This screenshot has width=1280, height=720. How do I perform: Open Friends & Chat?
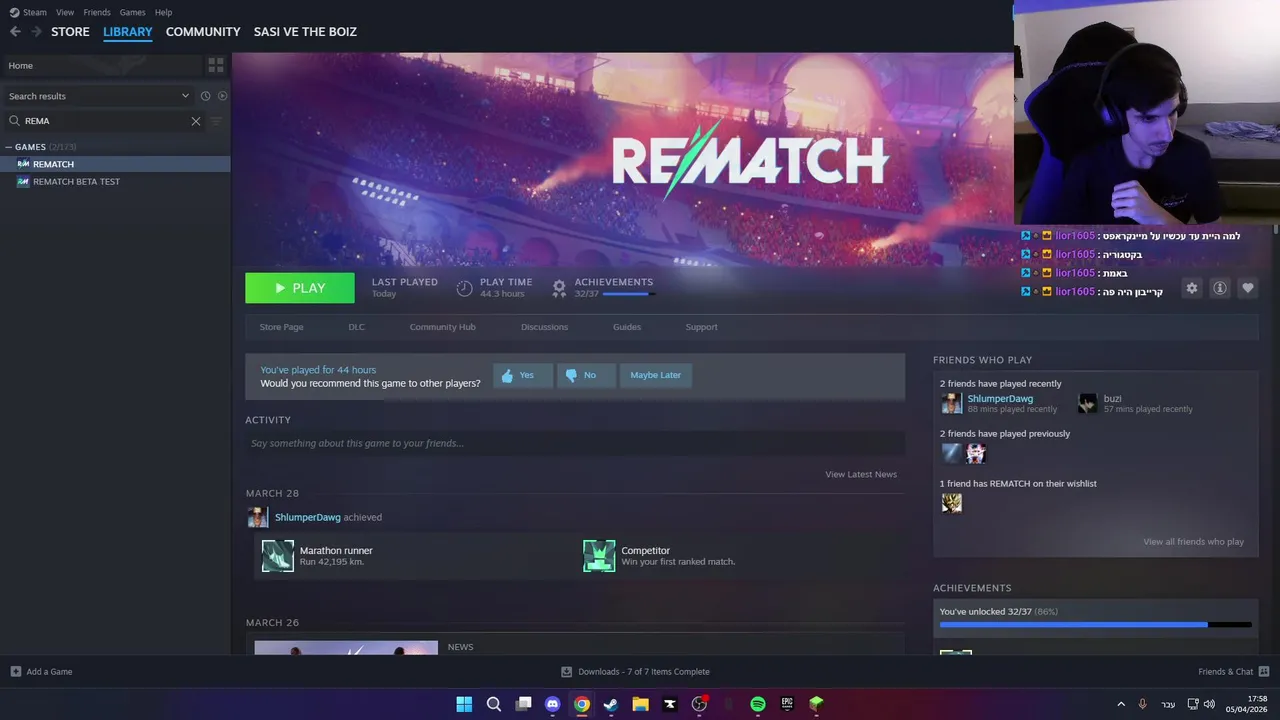coord(1234,672)
